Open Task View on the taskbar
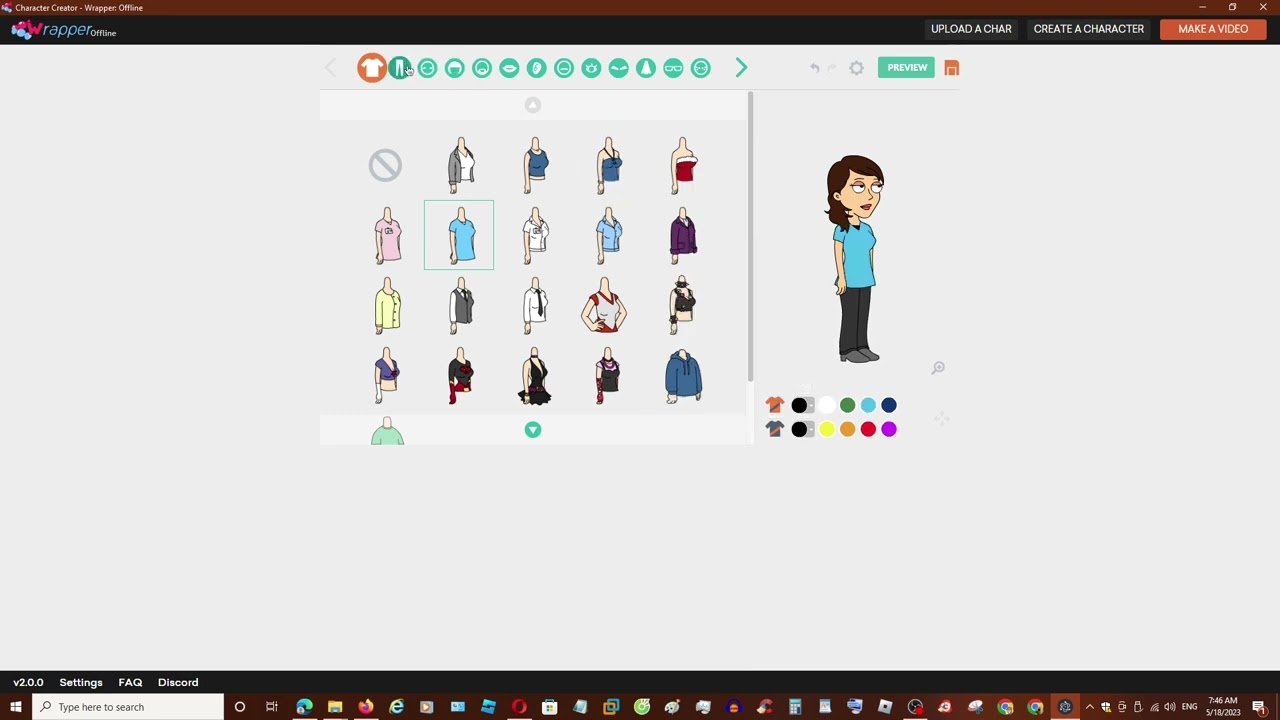 coord(271,707)
